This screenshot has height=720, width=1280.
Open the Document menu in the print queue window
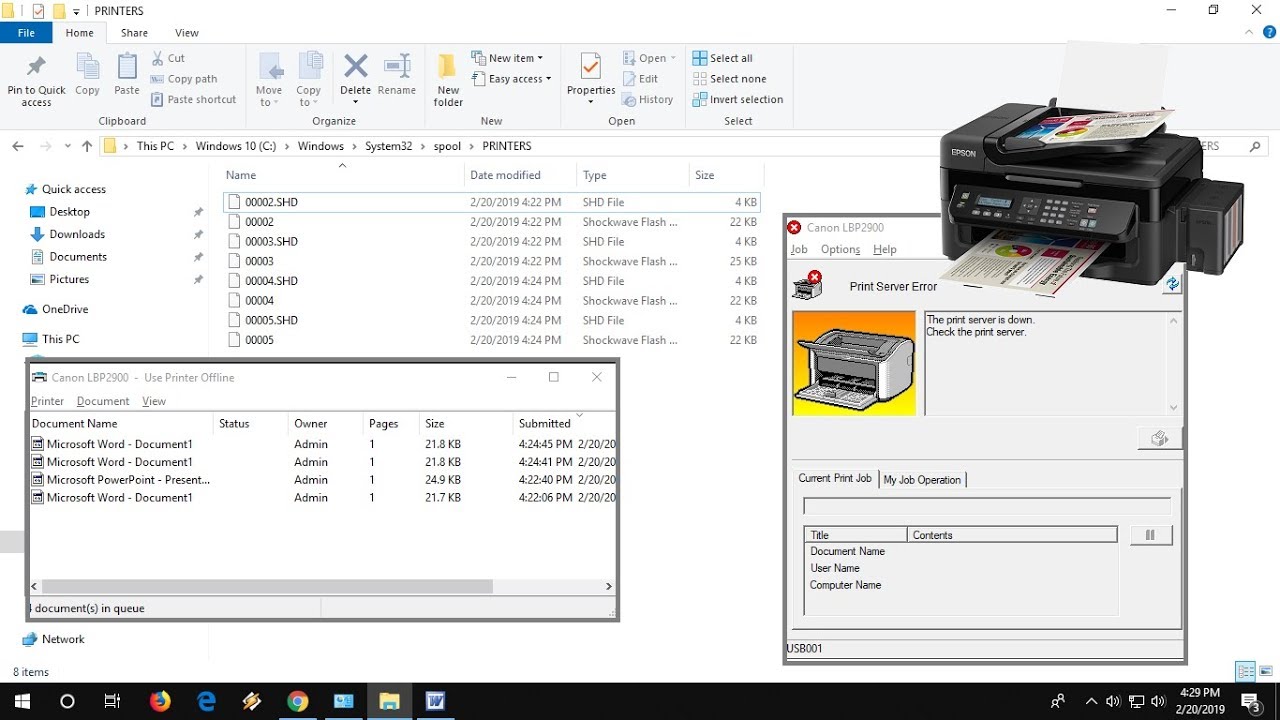click(103, 401)
